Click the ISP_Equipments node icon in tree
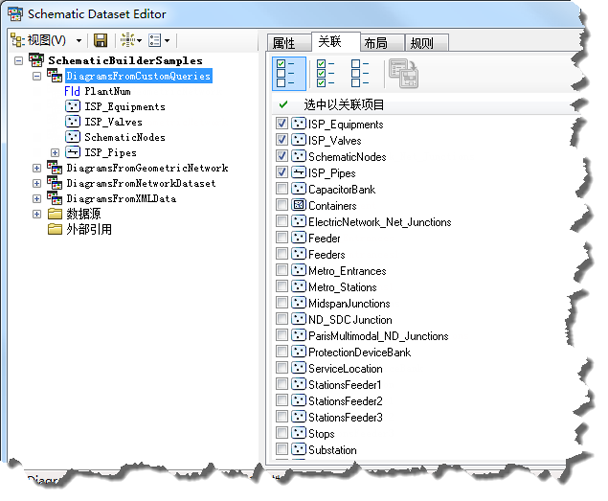 (x=73, y=106)
